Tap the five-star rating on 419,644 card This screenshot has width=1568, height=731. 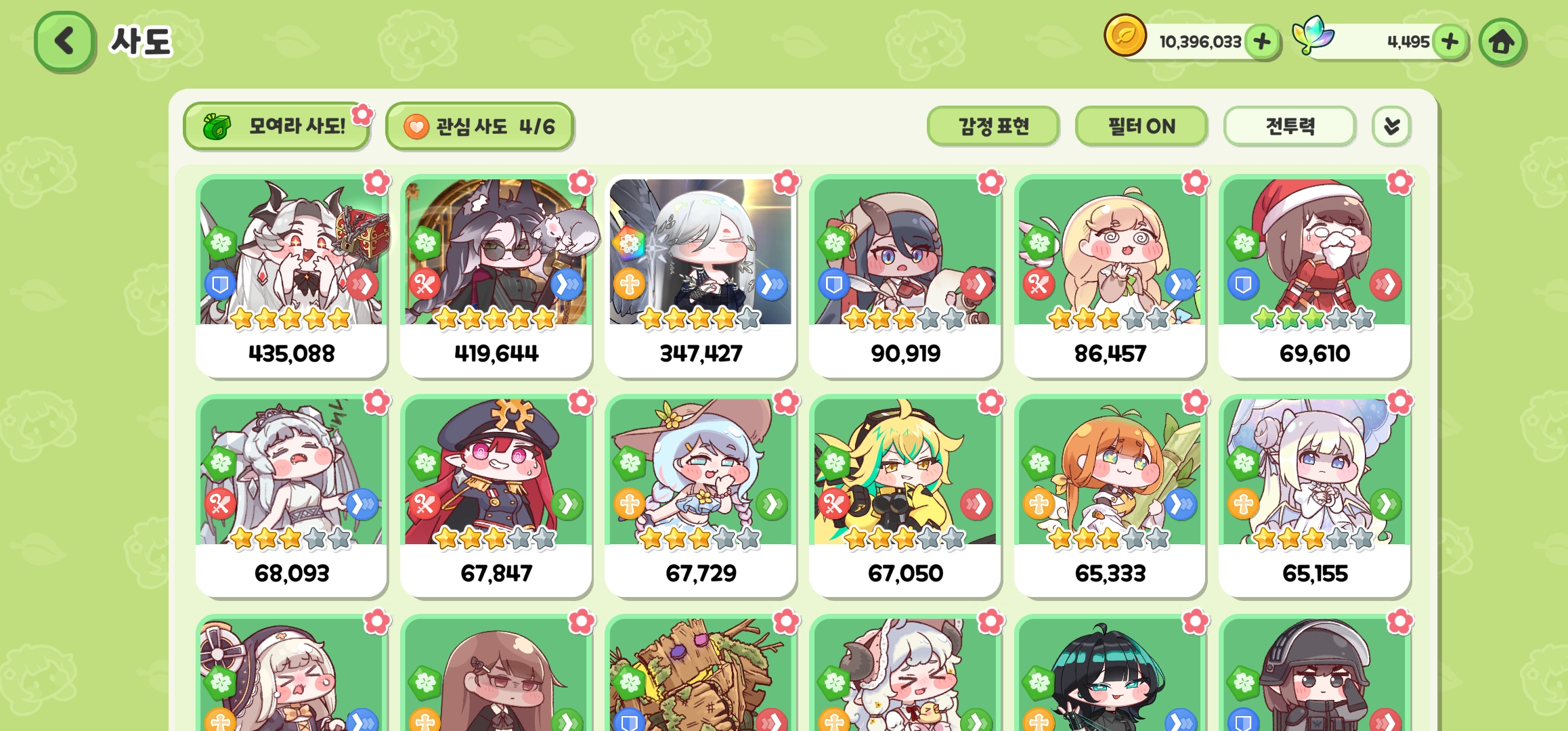click(495, 318)
